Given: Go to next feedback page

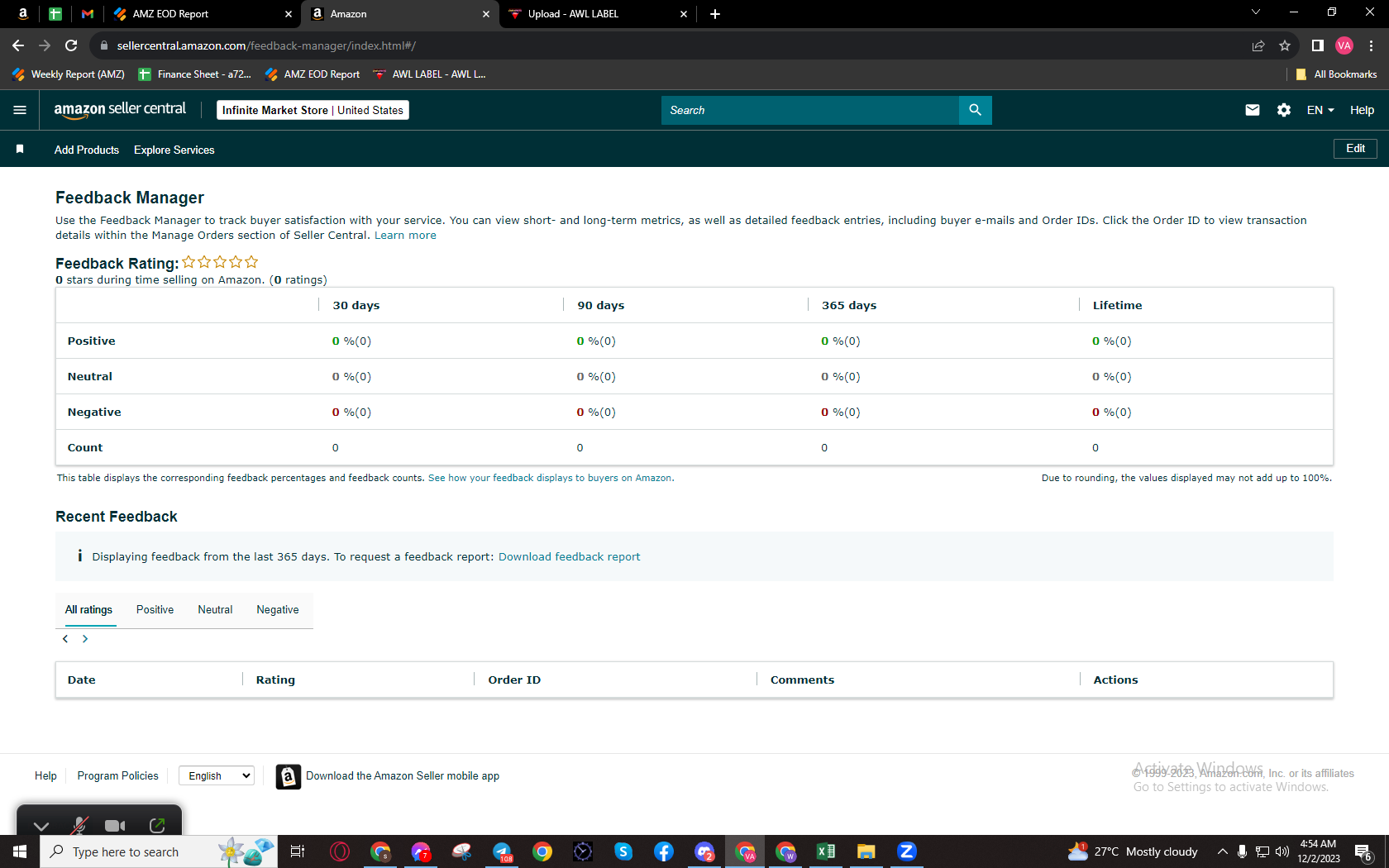Looking at the screenshot, I should coord(85,639).
